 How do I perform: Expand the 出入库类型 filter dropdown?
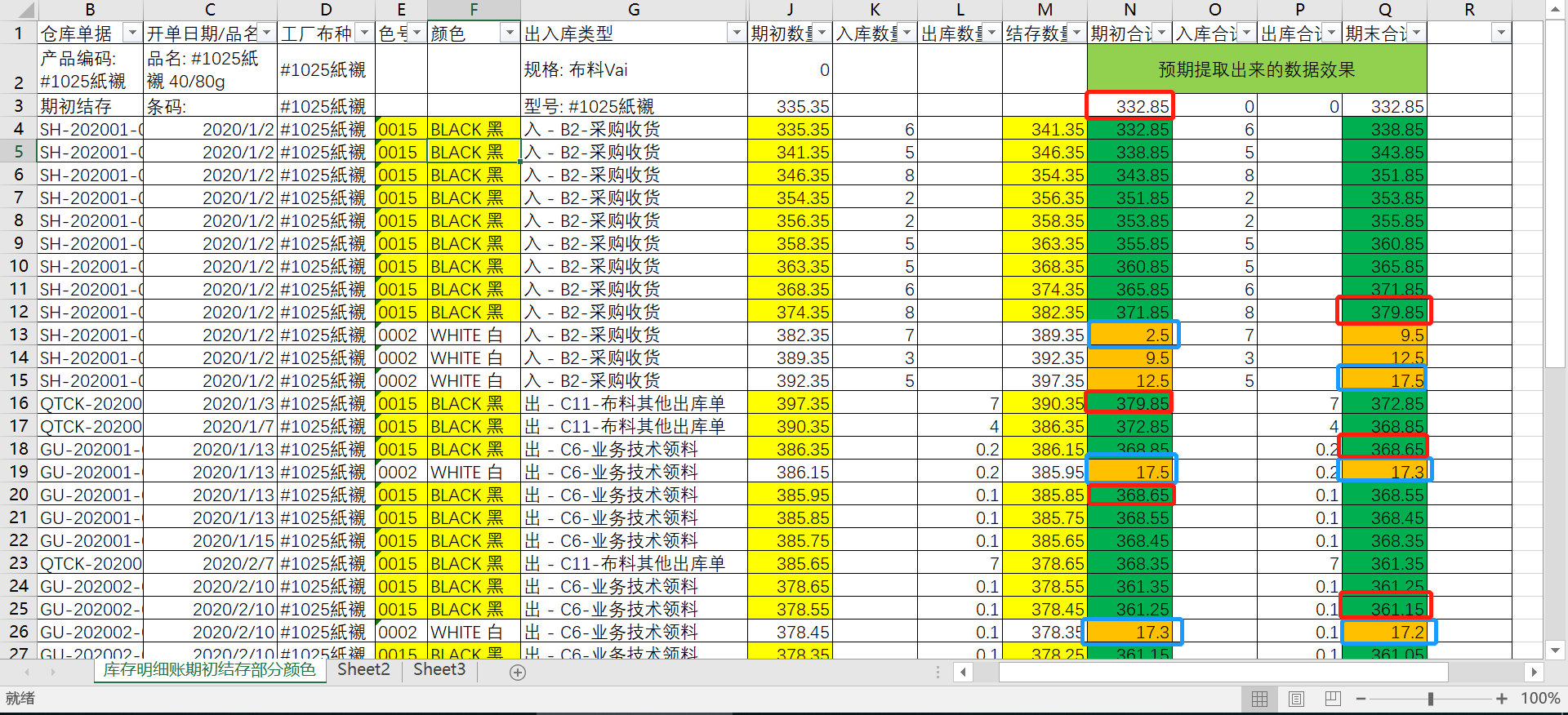(736, 33)
